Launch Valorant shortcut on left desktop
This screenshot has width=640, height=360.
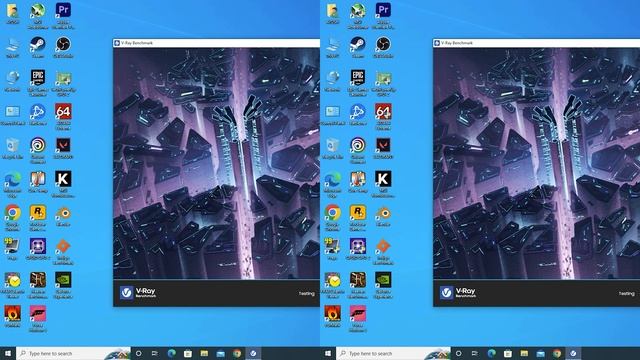pyautogui.click(x=63, y=145)
